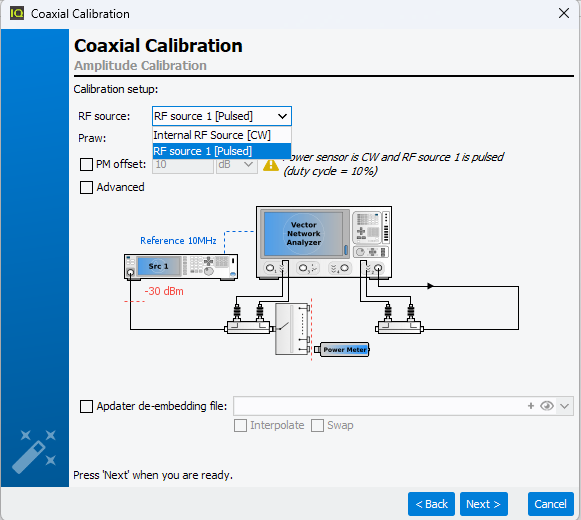Check the Advanced option
Screen dimensions: 581x520
[86, 187]
